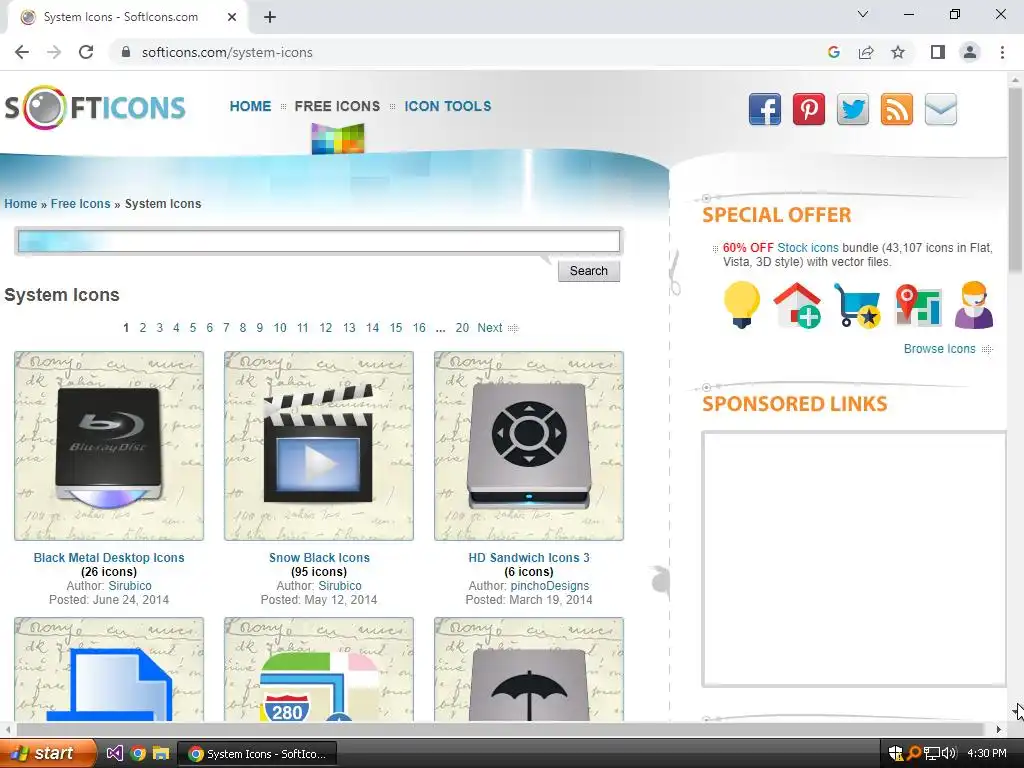Open the folder quick launch icon

tap(161, 754)
